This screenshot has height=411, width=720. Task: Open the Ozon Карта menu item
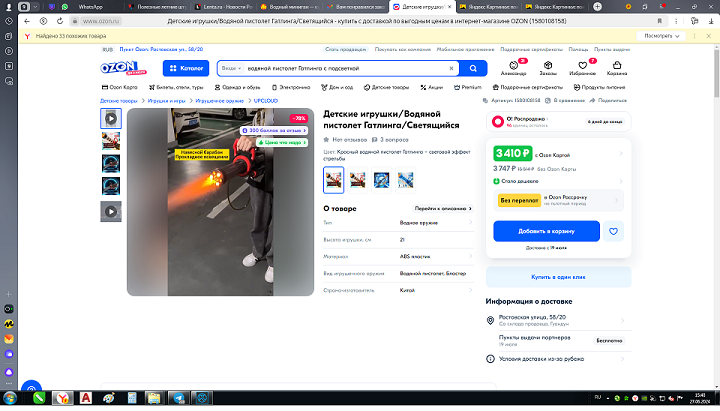point(119,87)
